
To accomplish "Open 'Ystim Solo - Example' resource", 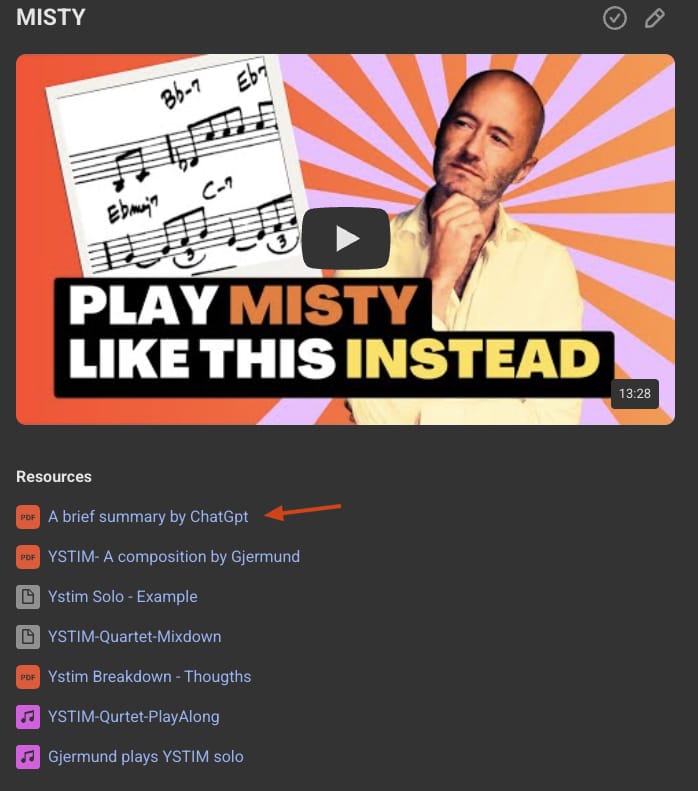I will click(123, 596).
